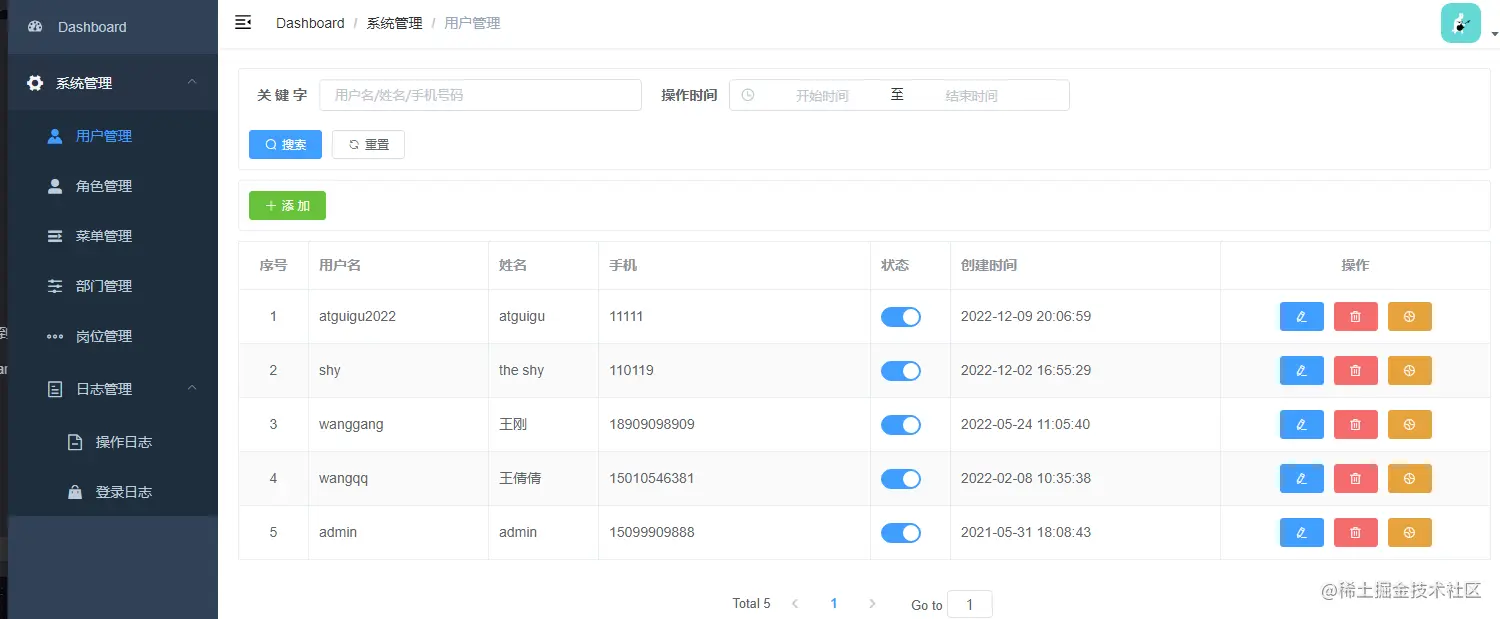The image size is (1500, 619).
Task: Delete user wanggang with trash icon
Action: (x=1355, y=424)
